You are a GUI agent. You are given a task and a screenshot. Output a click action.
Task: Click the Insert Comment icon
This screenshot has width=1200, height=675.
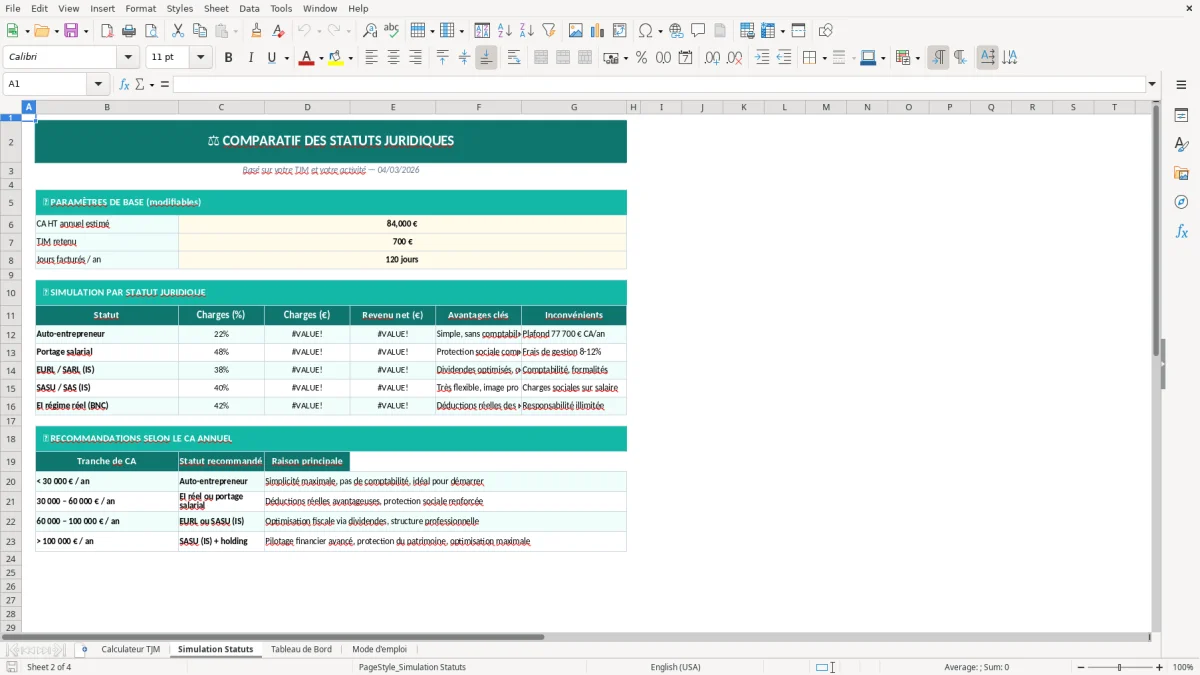(698, 31)
